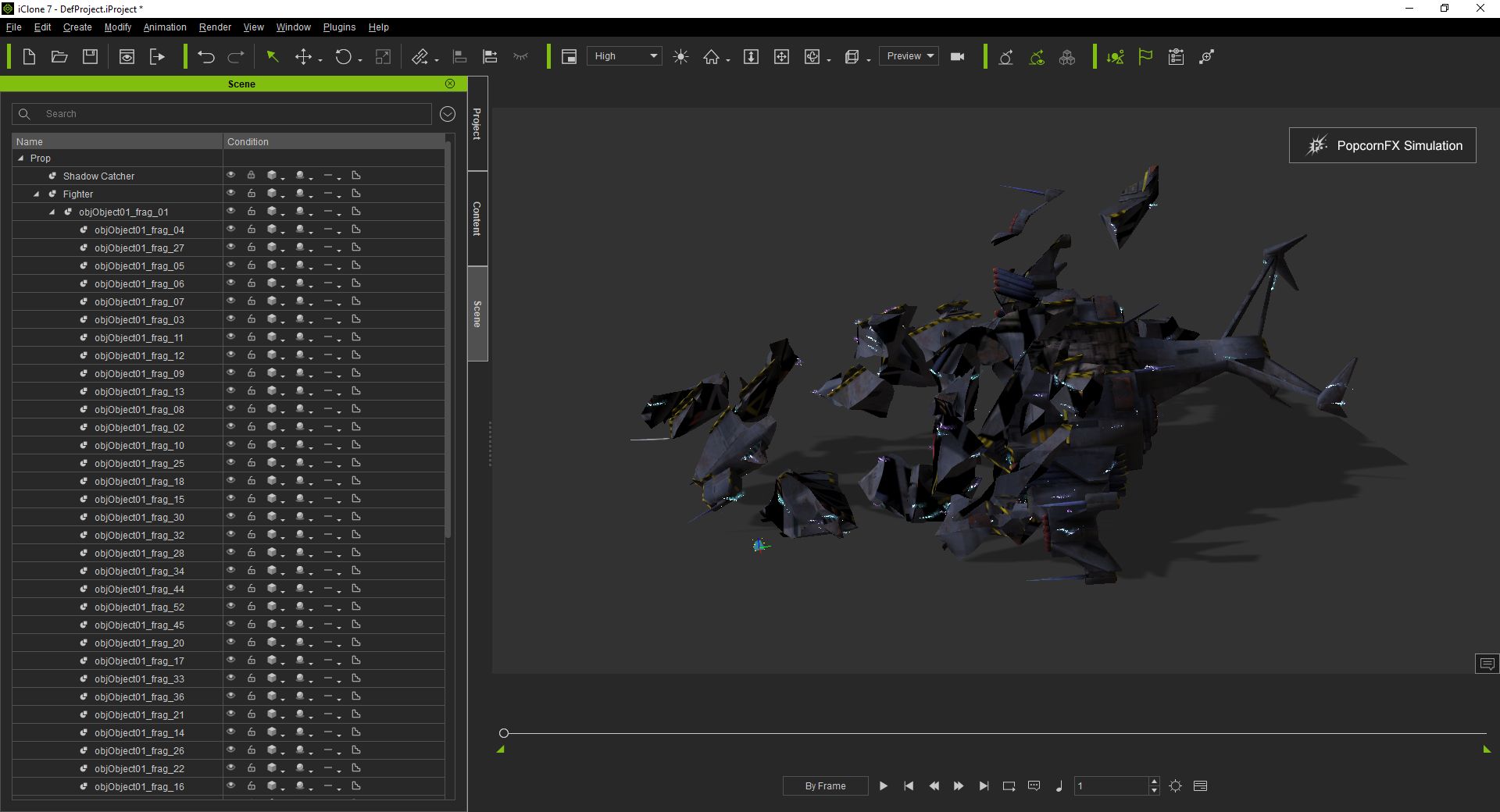Toggle lock icon on objObject01_frag_05
The image size is (1500, 812).
pyautogui.click(x=252, y=265)
